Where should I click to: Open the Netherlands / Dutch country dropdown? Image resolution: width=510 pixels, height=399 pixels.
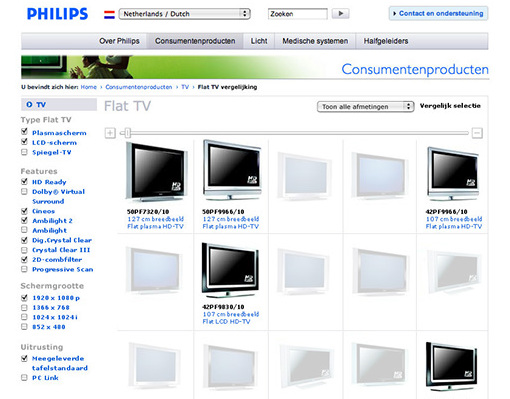(184, 14)
